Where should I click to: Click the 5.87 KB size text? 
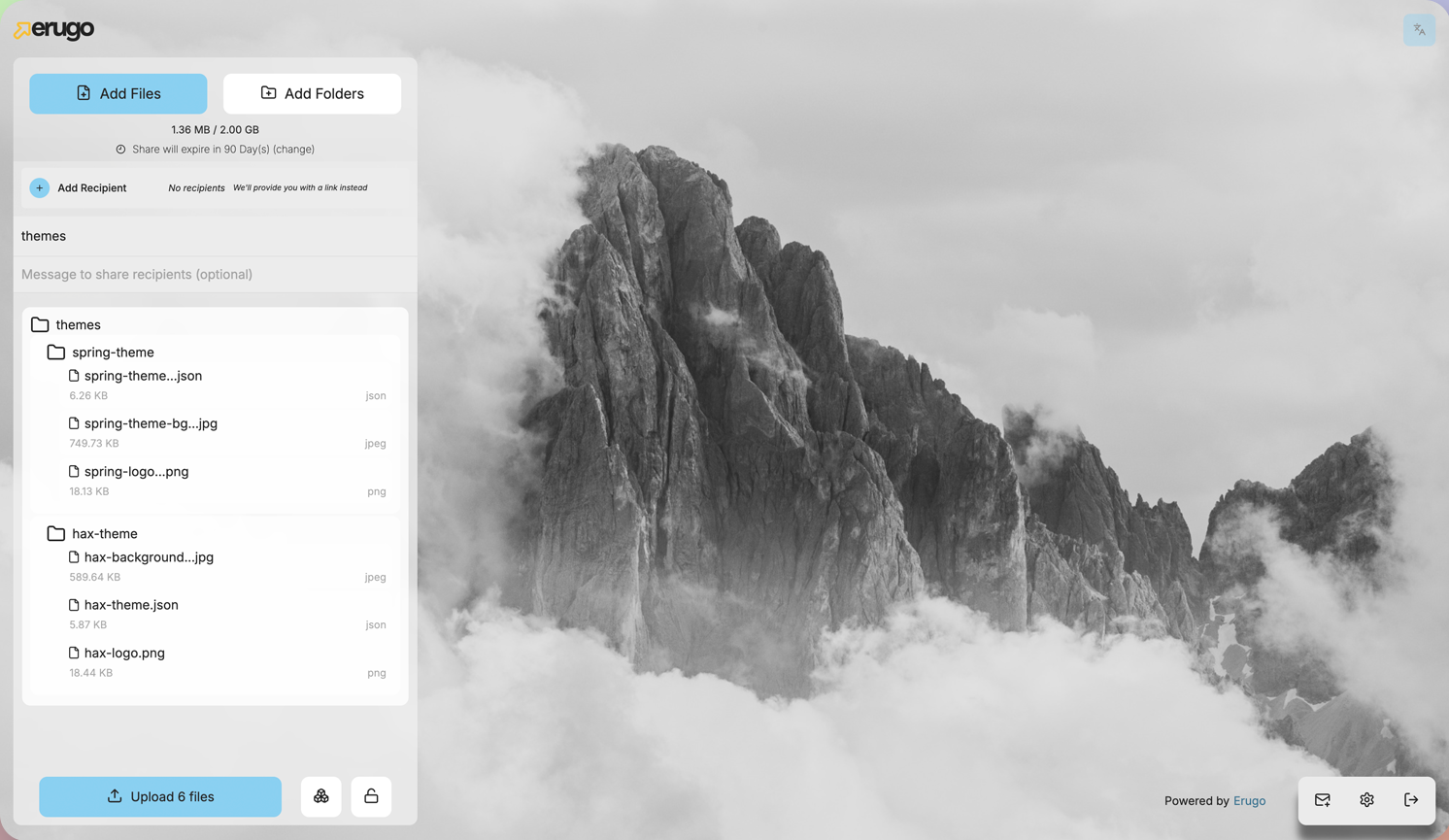(88, 625)
